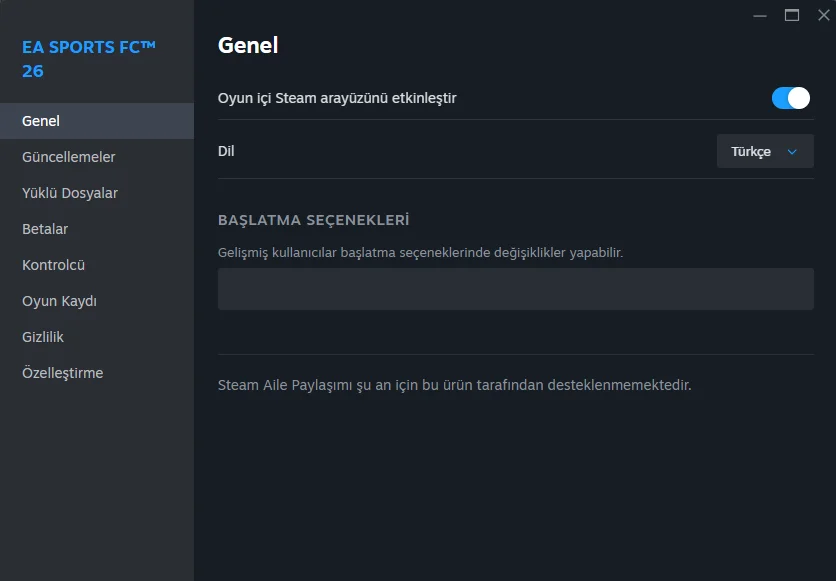
Task: Click the BAŞLATMA SEÇENEKLERİ section header
Action: click(x=313, y=220)
